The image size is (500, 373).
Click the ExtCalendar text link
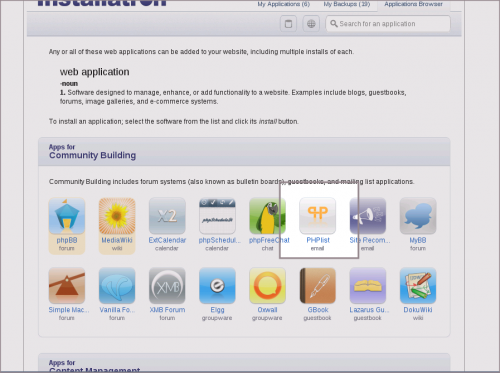click(167, 240)
